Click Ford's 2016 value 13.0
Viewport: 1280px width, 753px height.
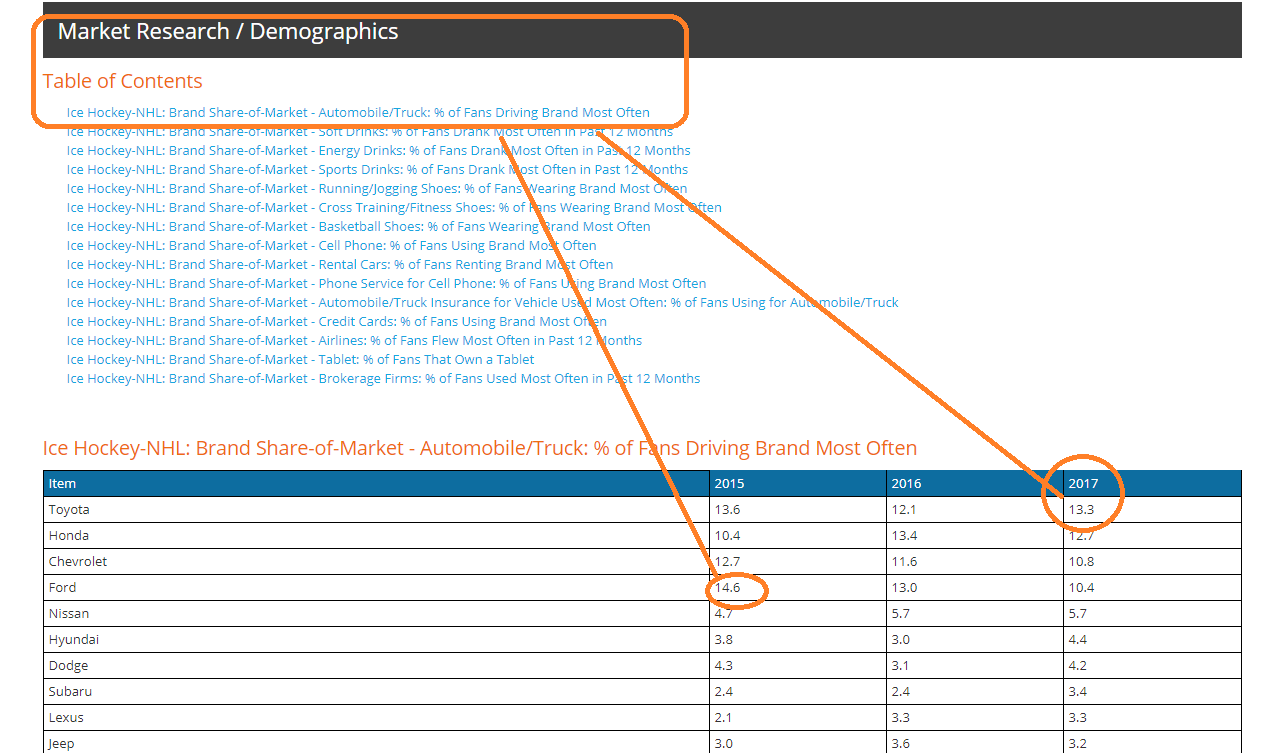(905, 588)
